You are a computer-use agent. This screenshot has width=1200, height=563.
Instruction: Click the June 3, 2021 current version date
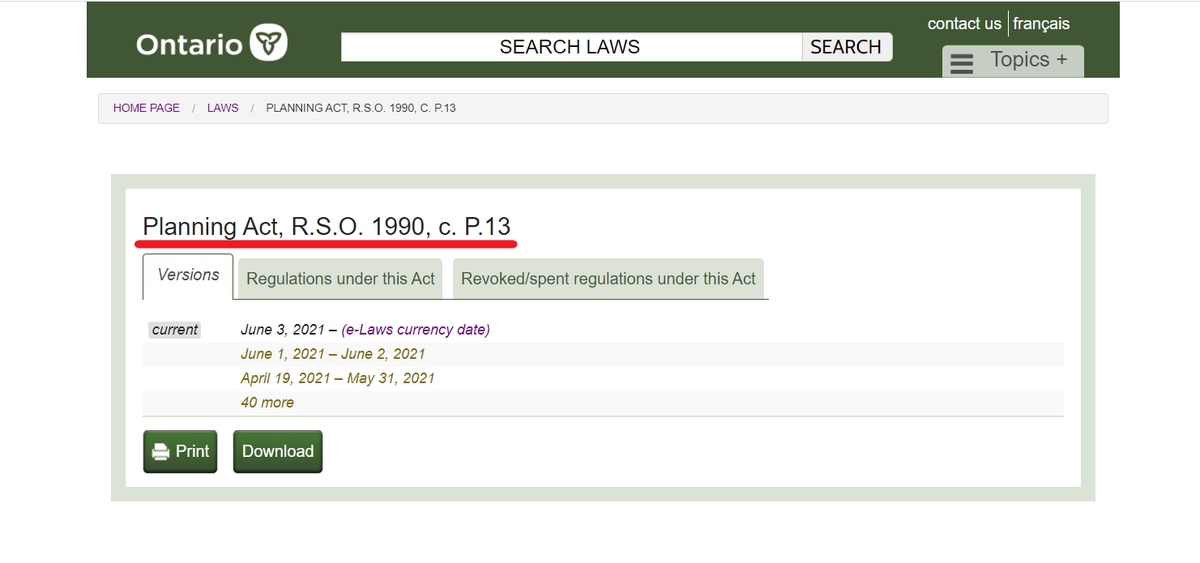click(282, 330)
